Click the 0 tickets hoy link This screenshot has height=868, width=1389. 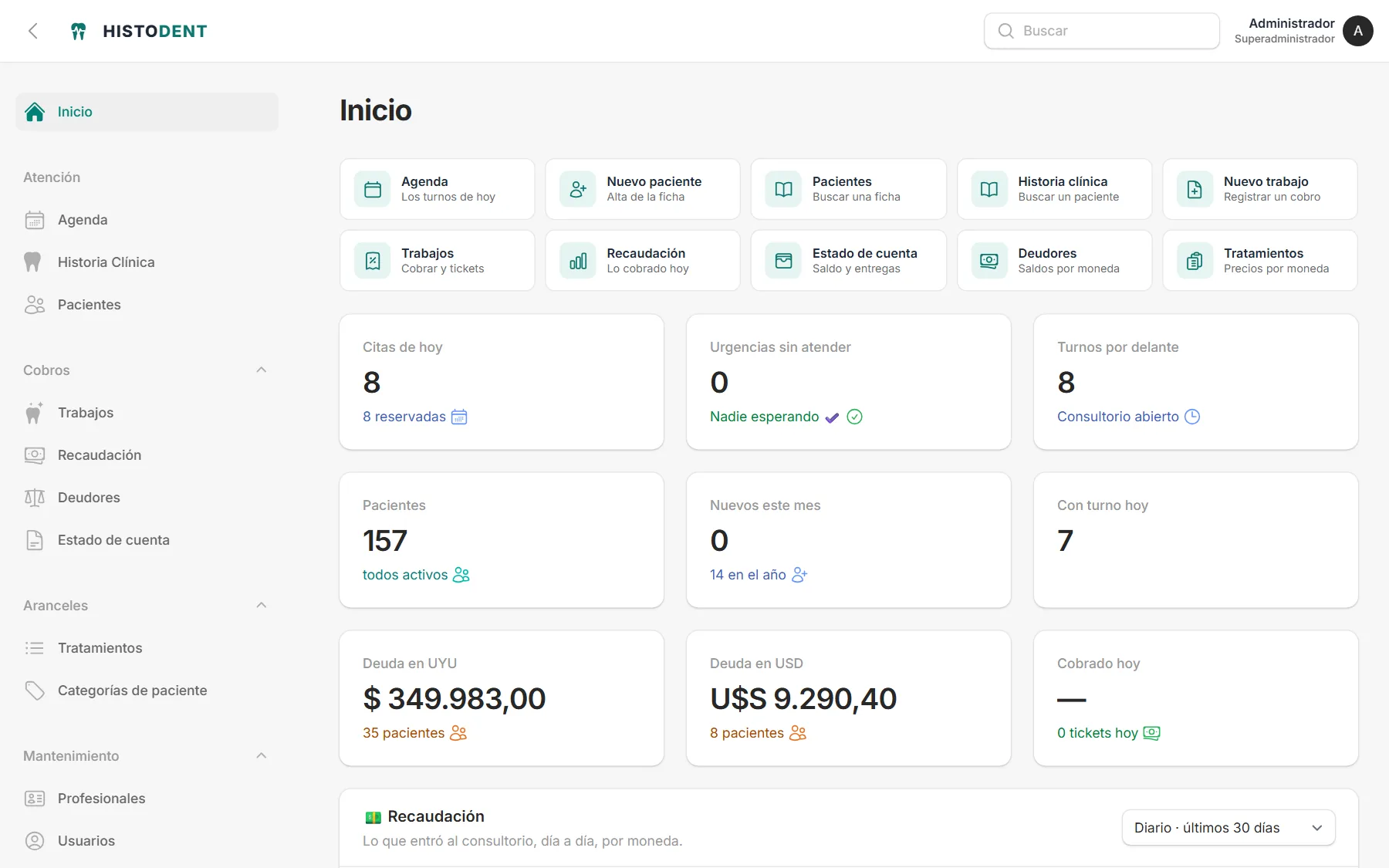coord(1109,733)
